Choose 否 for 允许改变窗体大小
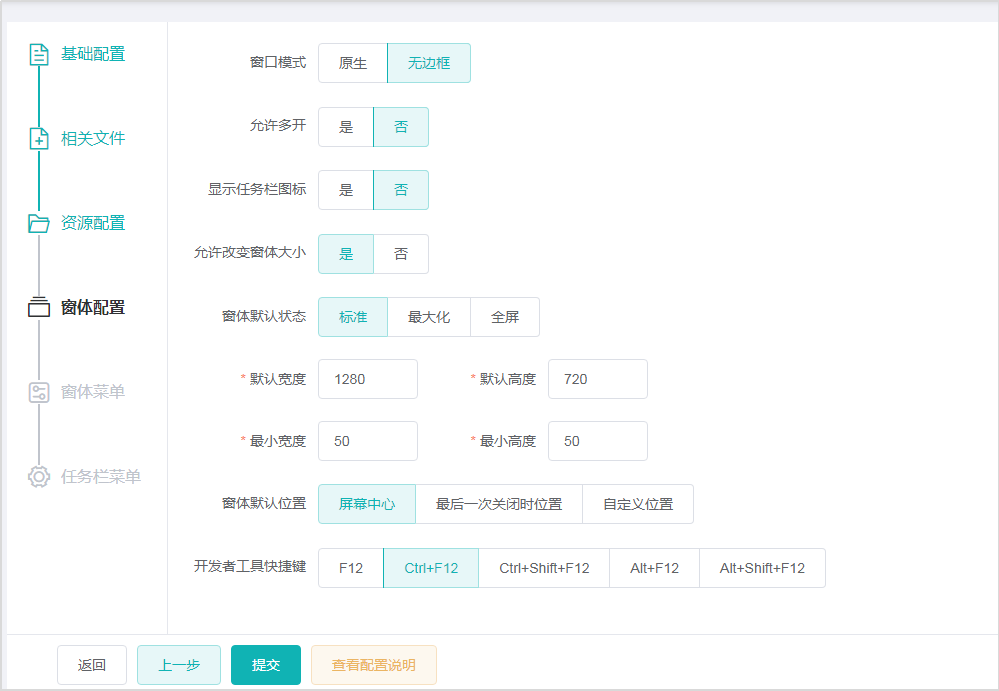 pos(401,254)
